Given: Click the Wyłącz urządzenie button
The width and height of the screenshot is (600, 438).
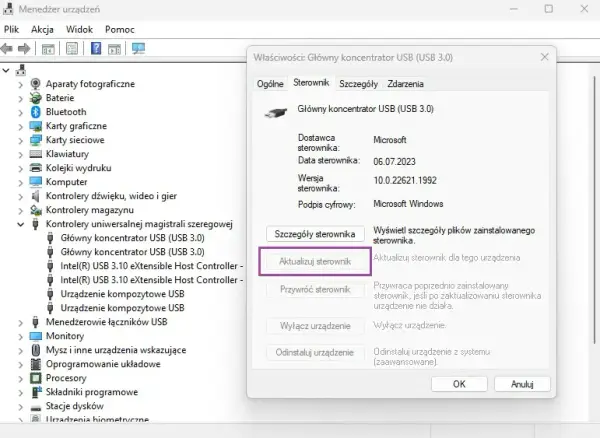Looking at the screenshot, I should pyautogui.click(x=315, y=326).
